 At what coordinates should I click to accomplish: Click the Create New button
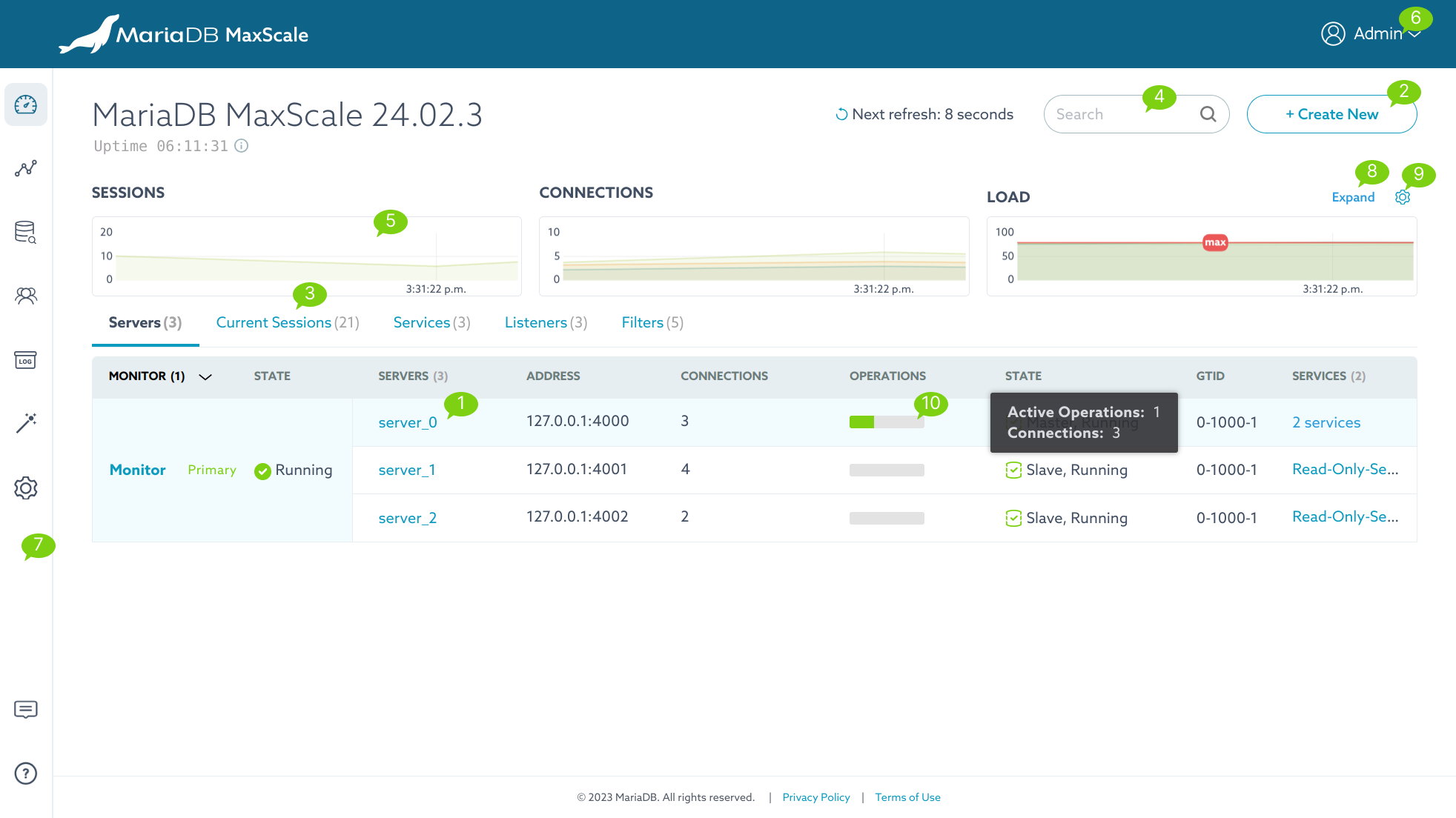click(x=1331, y=114)
